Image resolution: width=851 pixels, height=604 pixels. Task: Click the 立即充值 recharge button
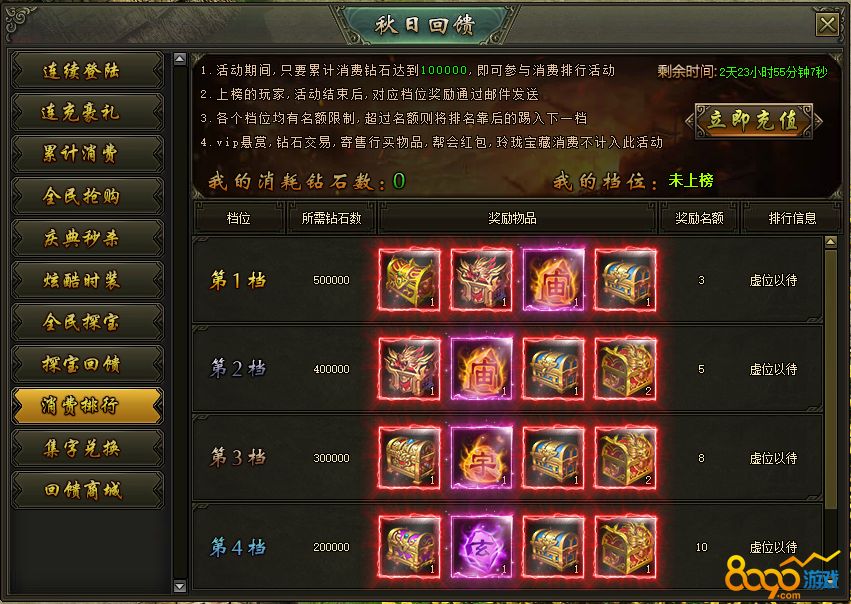click(754, 120)
